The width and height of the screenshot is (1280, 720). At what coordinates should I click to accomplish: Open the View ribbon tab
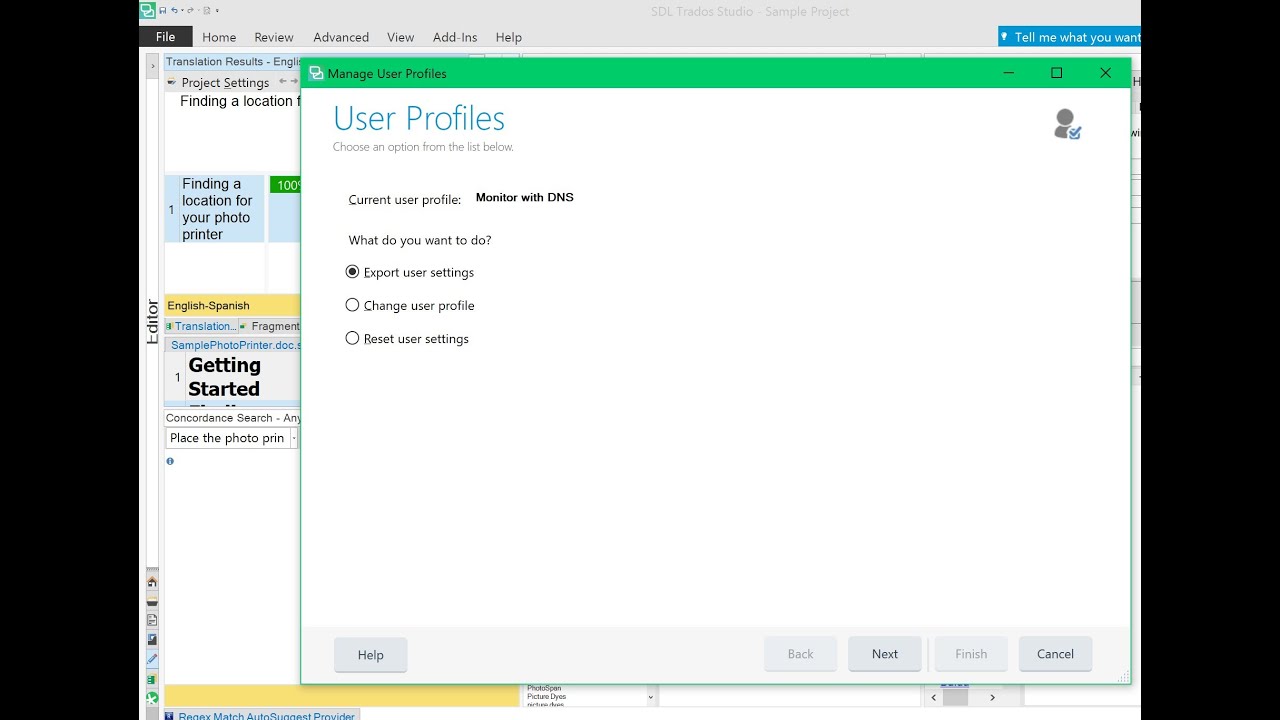coord(400,37)
